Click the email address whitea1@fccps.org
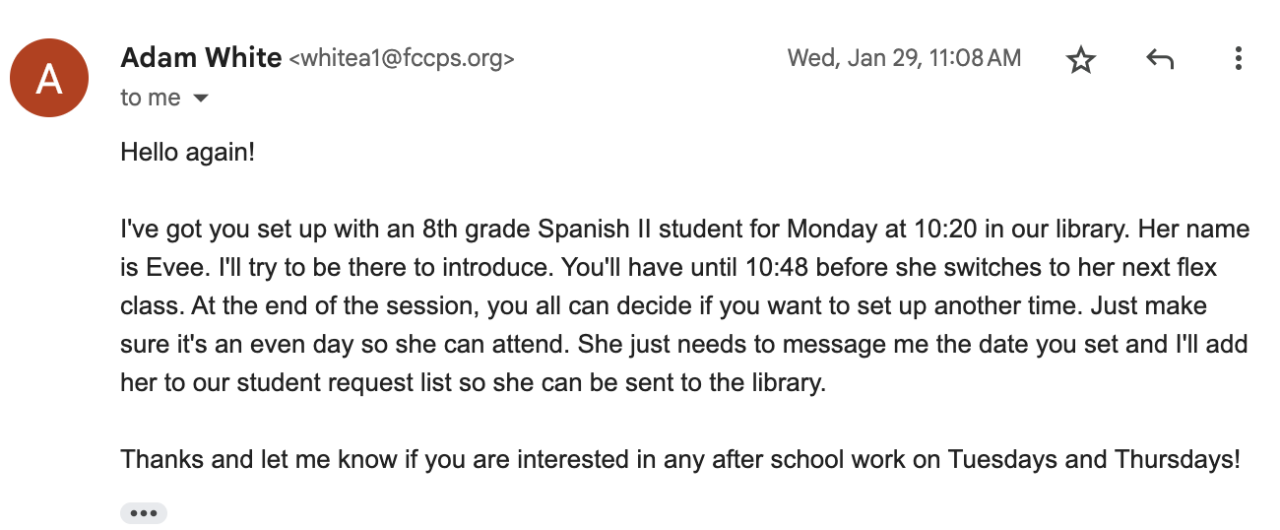 pyautogui.click(x=401, y=59)
